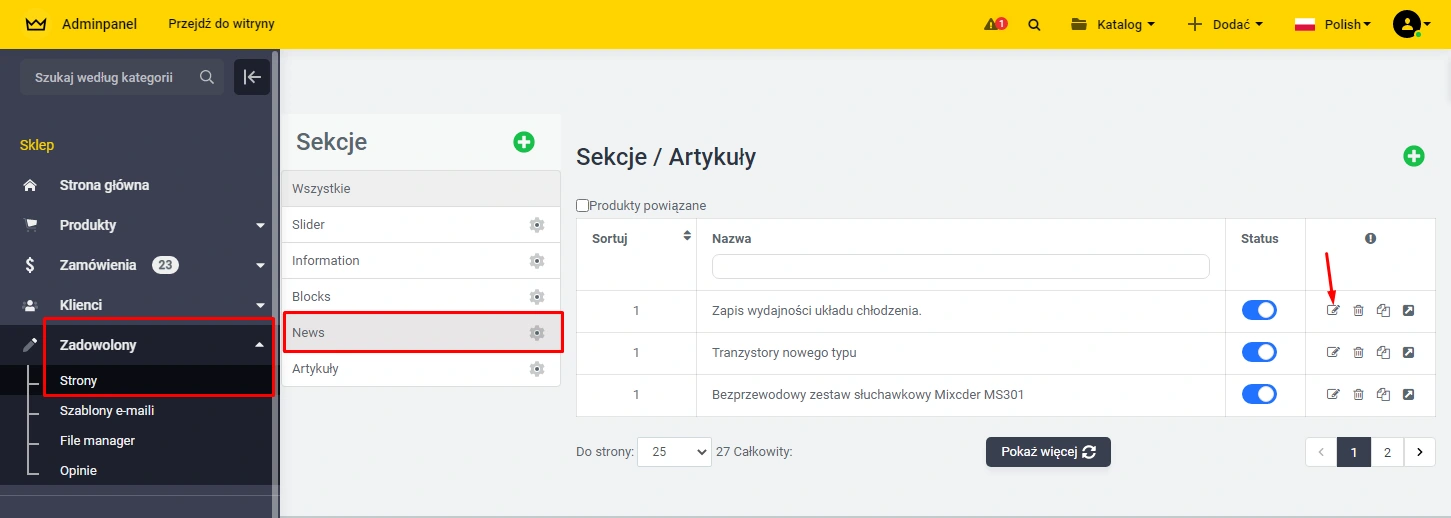Go to pagination page 2
The image size is (1451, 518).
(1387, 452)
